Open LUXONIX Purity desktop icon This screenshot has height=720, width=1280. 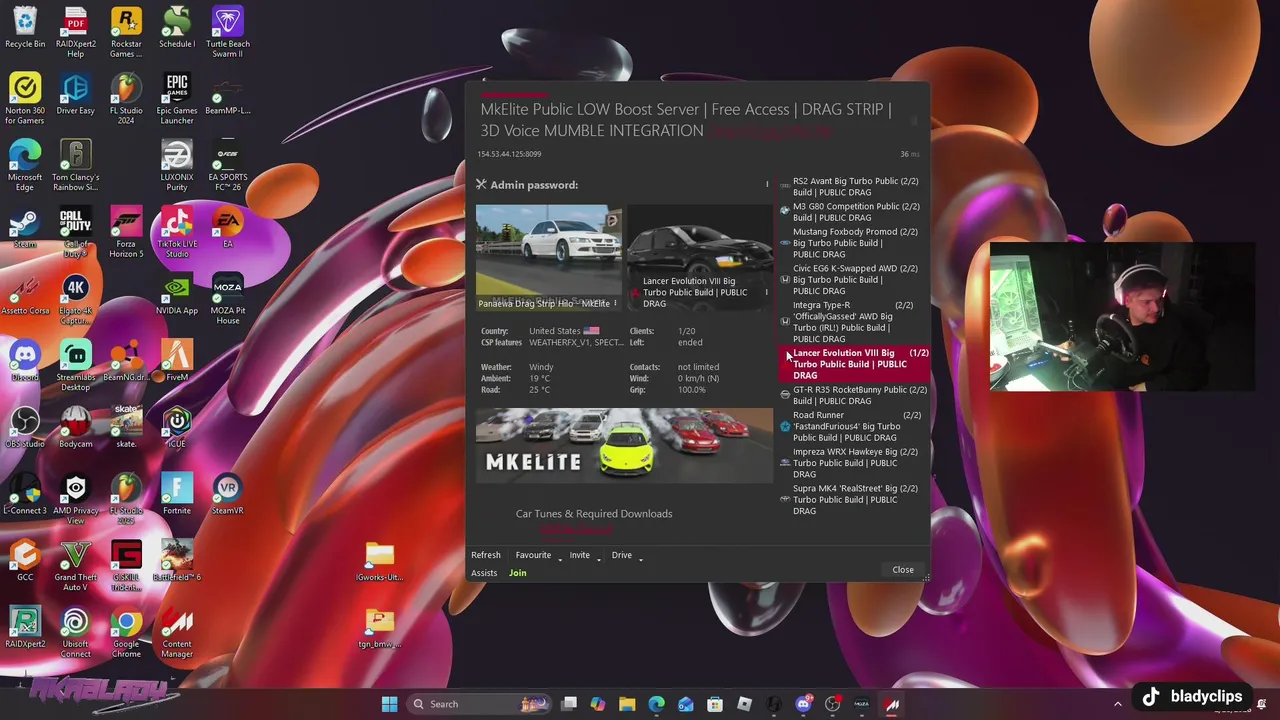pyautogui.click(x=177, y=165)
